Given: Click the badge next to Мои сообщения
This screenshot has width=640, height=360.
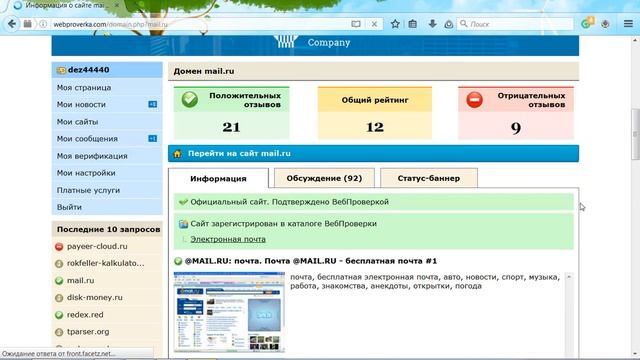Looking at the screenshot, I should [x=152, y=139].
